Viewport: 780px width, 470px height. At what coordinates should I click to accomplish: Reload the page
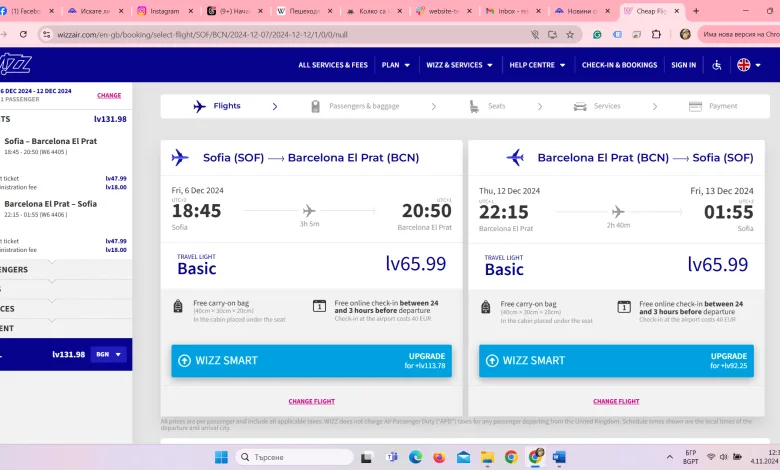click(x=23, y=34)
